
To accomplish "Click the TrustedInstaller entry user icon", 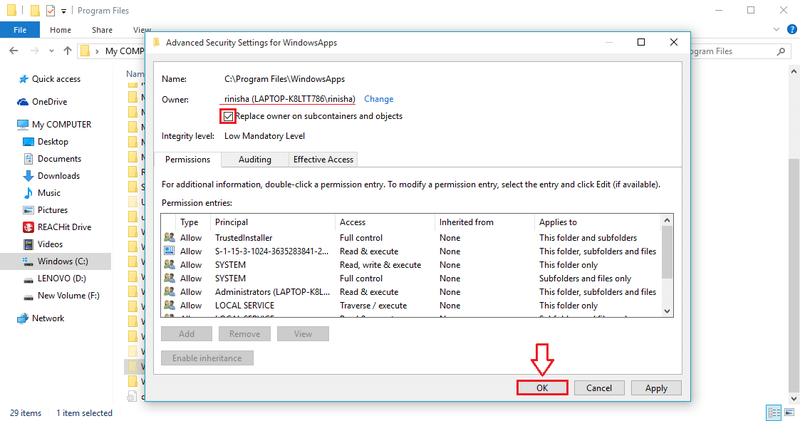I will point(169,238).
